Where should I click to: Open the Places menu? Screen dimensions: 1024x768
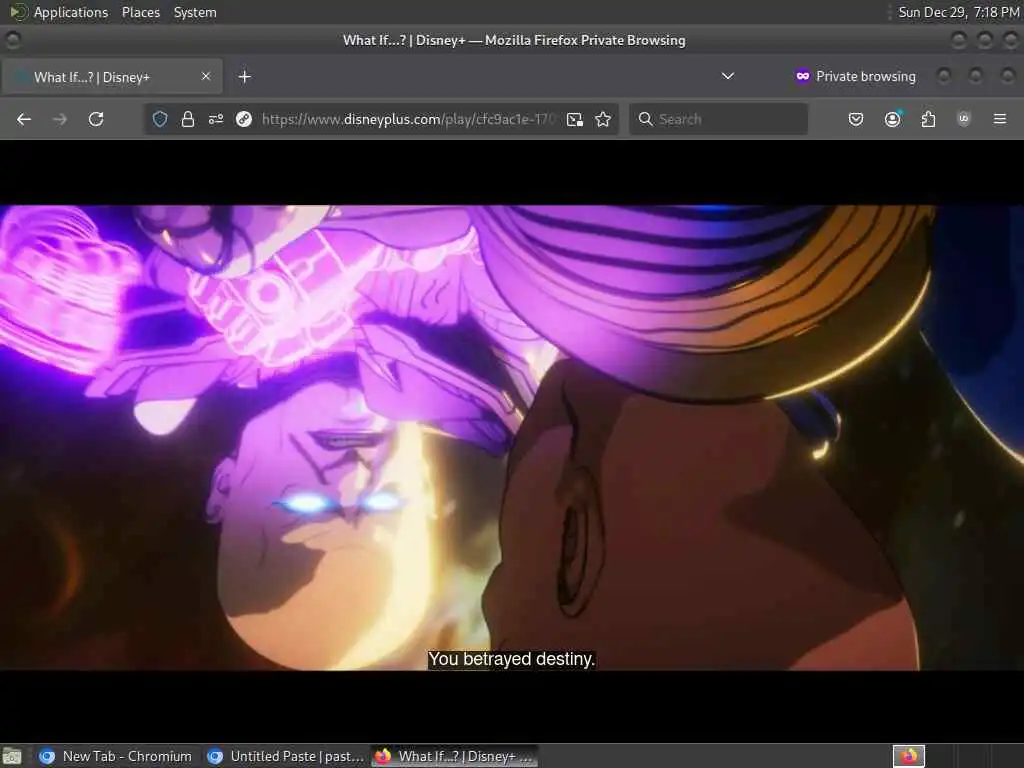(x=140, y=12)
